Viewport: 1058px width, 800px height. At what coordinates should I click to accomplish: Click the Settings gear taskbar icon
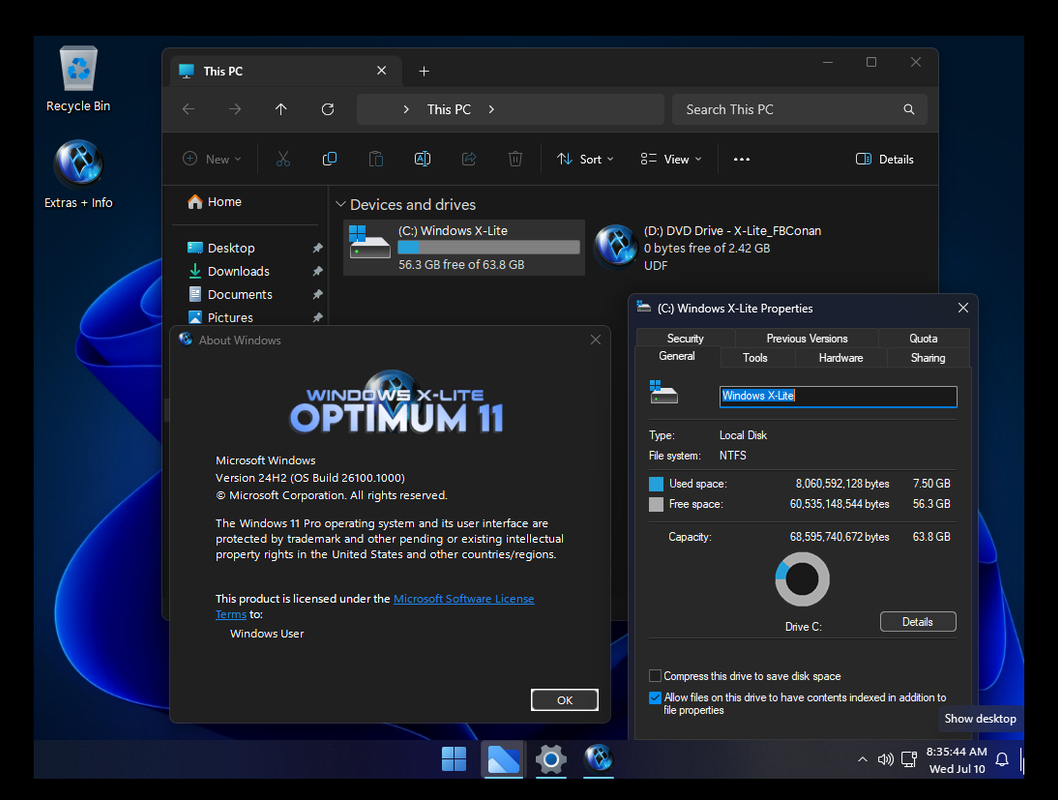(551, 759)
